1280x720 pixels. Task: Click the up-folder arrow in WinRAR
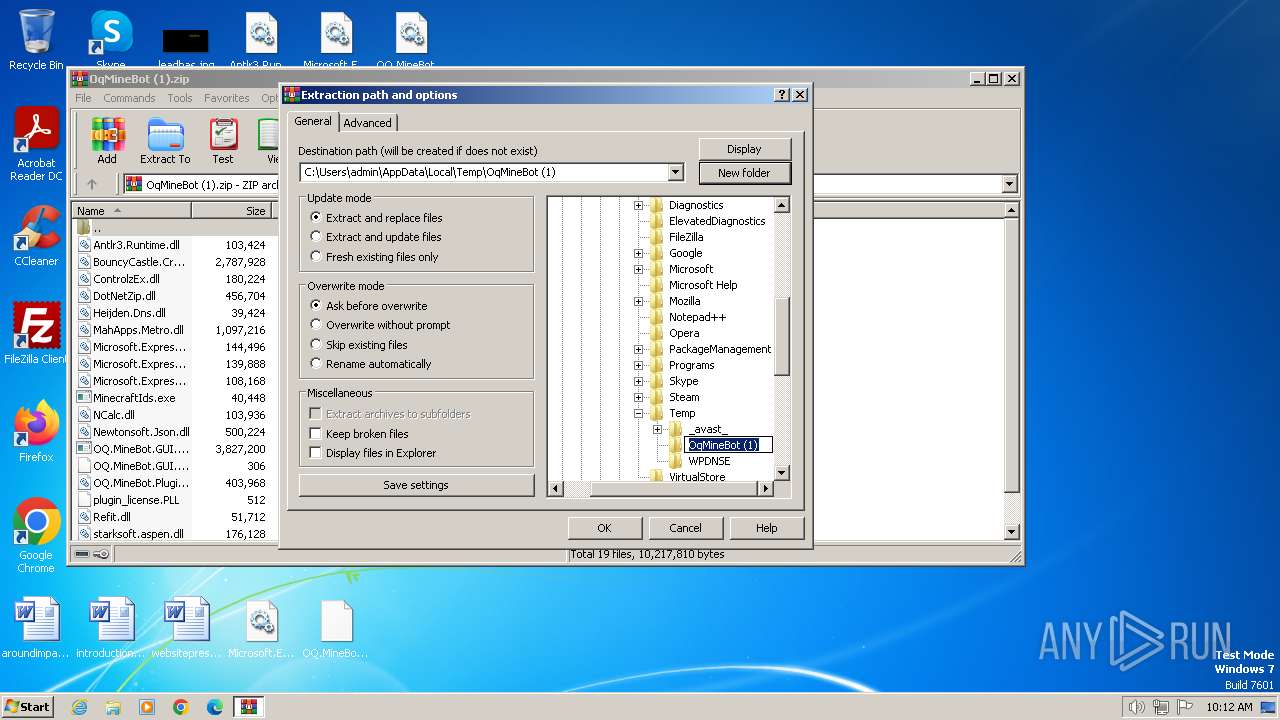click(x=92, y=184)
